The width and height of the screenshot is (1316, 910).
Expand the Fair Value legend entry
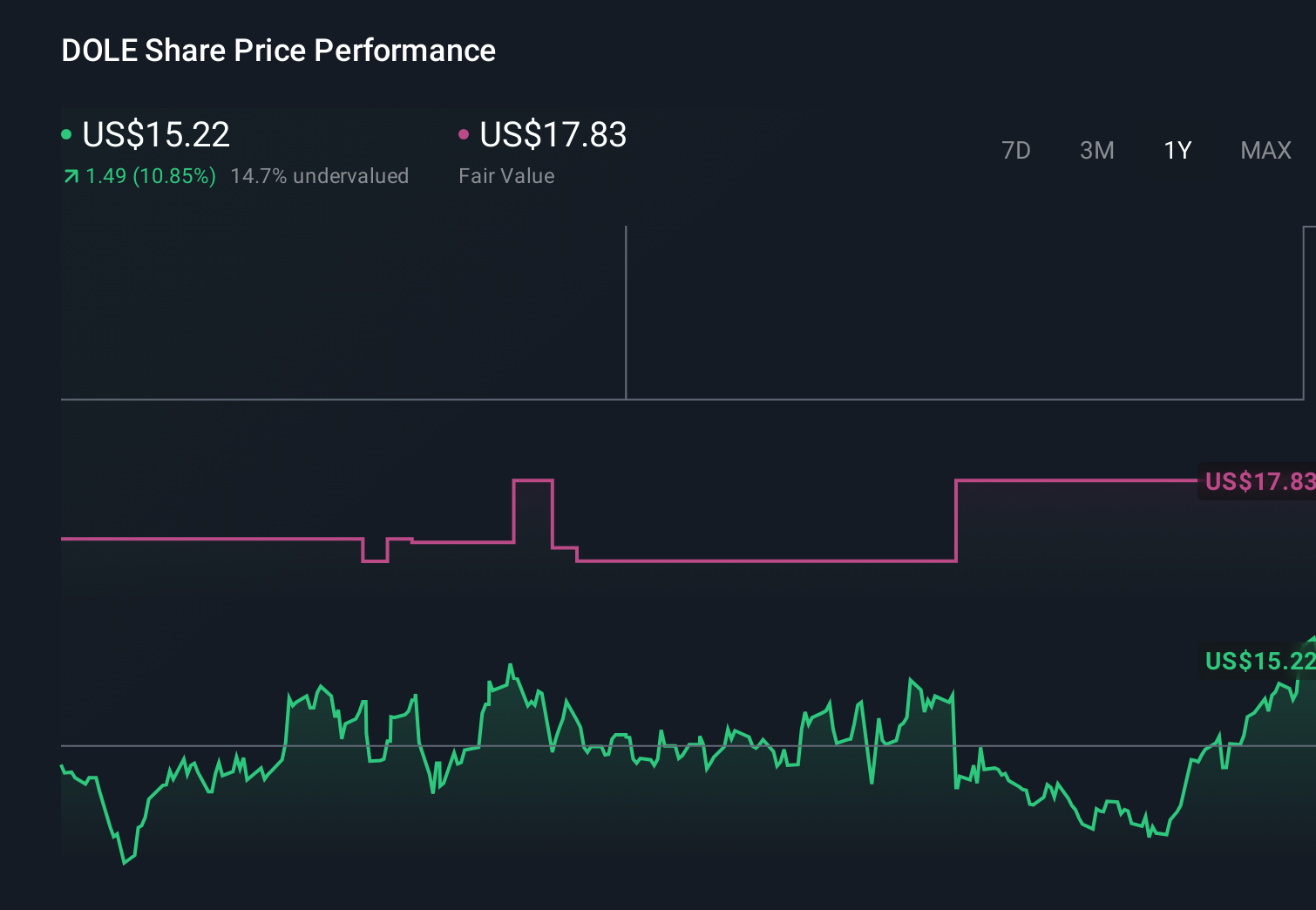(x=553, y=135)
